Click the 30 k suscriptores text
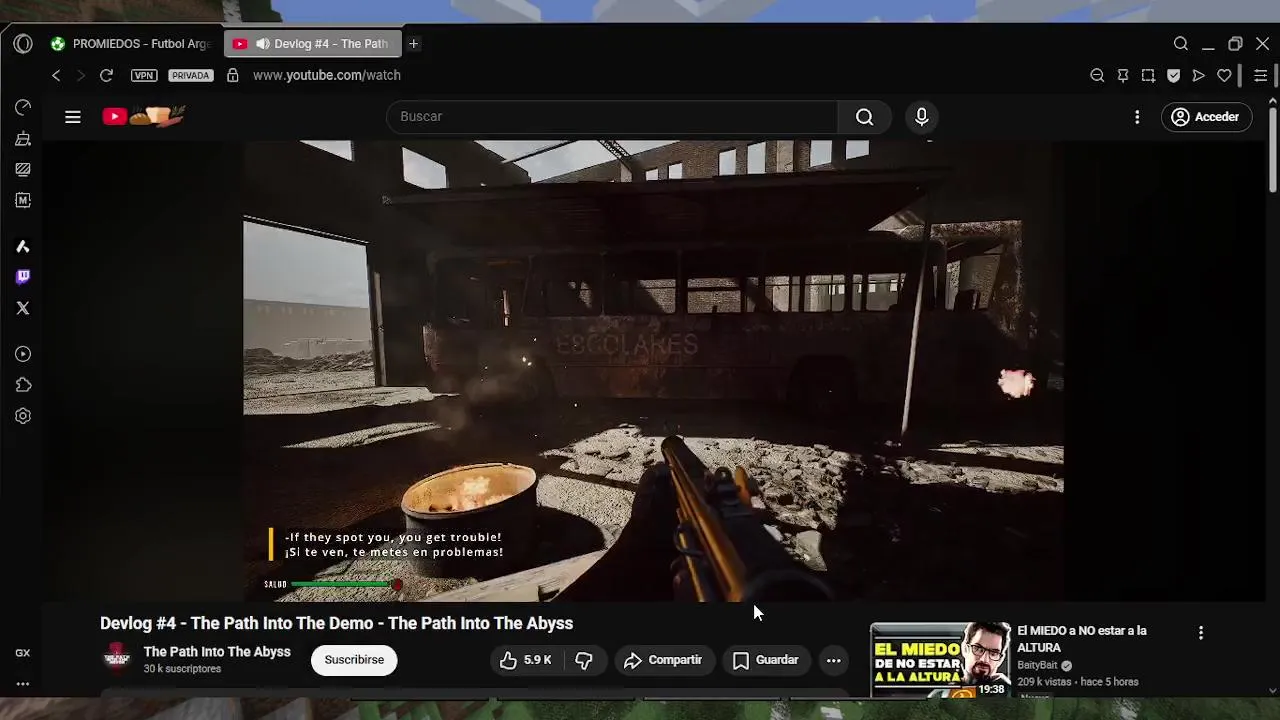This screenshot has height=720, width=1280. pyautogui.click(x=182, y=669)
